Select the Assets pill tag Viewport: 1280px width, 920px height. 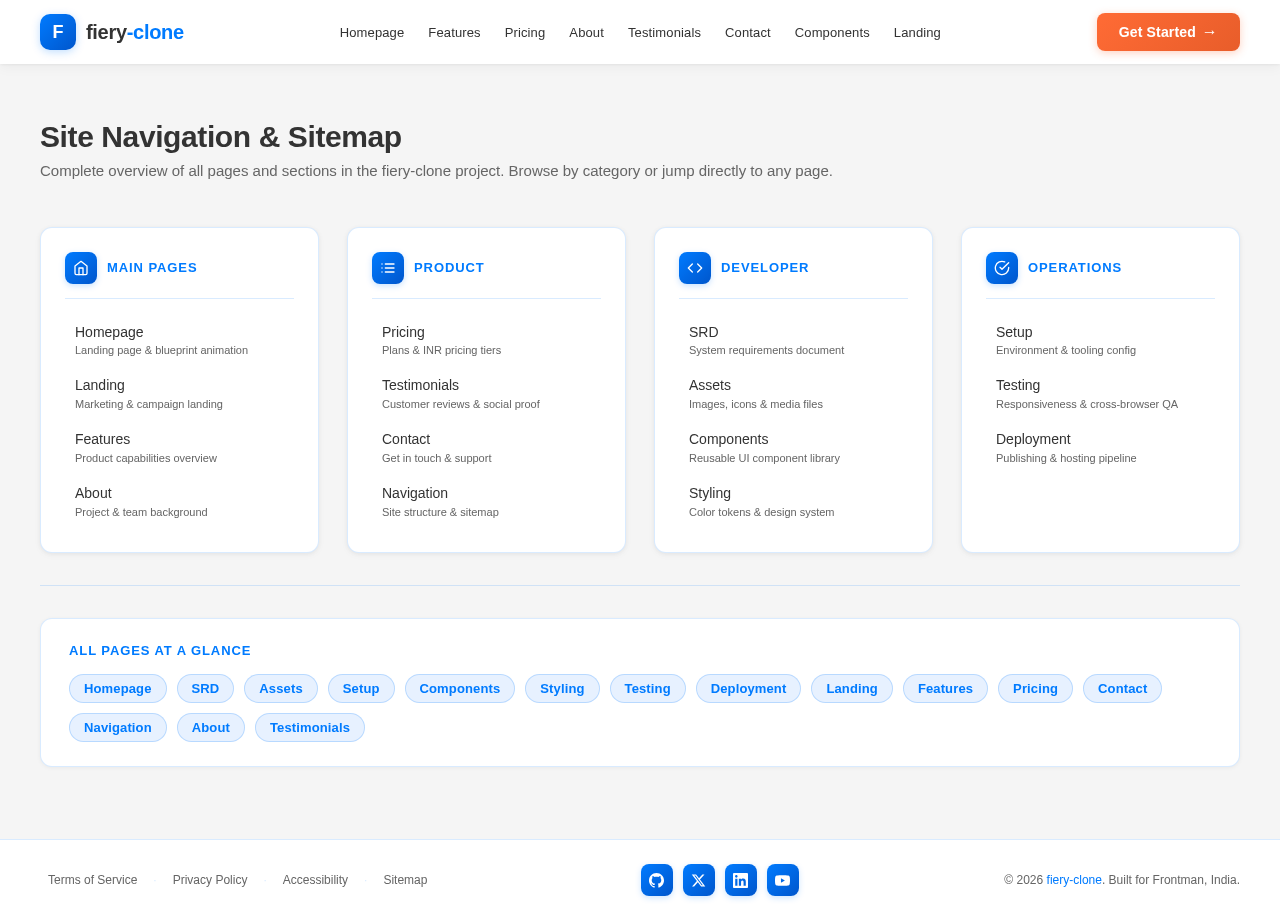281,689
